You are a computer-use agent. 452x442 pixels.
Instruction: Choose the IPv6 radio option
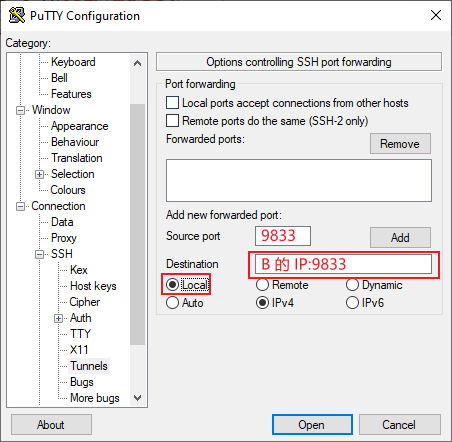tap(352, 303)
